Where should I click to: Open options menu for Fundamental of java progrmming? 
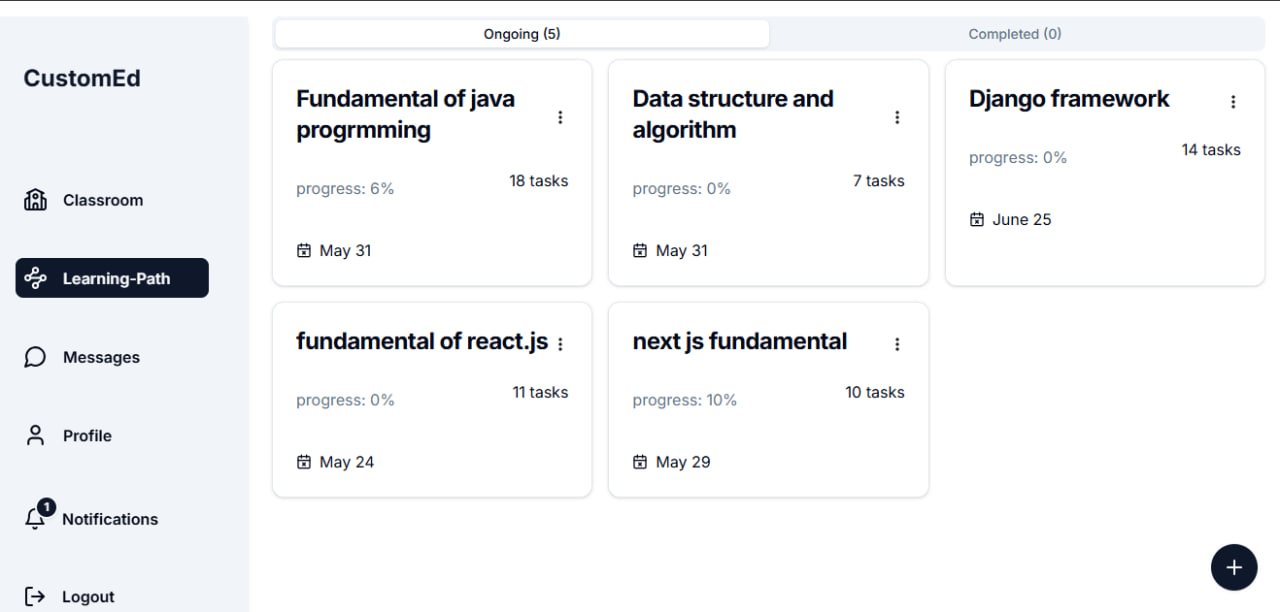pyautogui.click(x=560, y=117)
